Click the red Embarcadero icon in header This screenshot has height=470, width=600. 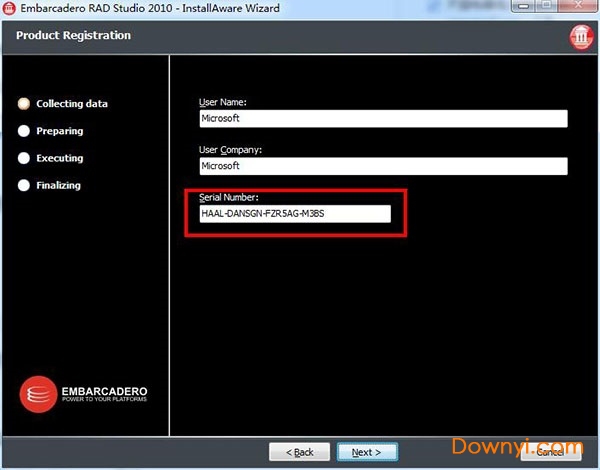[580, 38]
